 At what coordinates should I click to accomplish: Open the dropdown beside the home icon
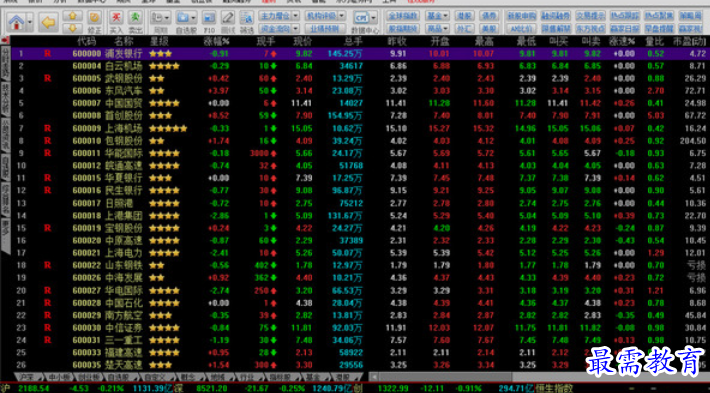[30, 22]
